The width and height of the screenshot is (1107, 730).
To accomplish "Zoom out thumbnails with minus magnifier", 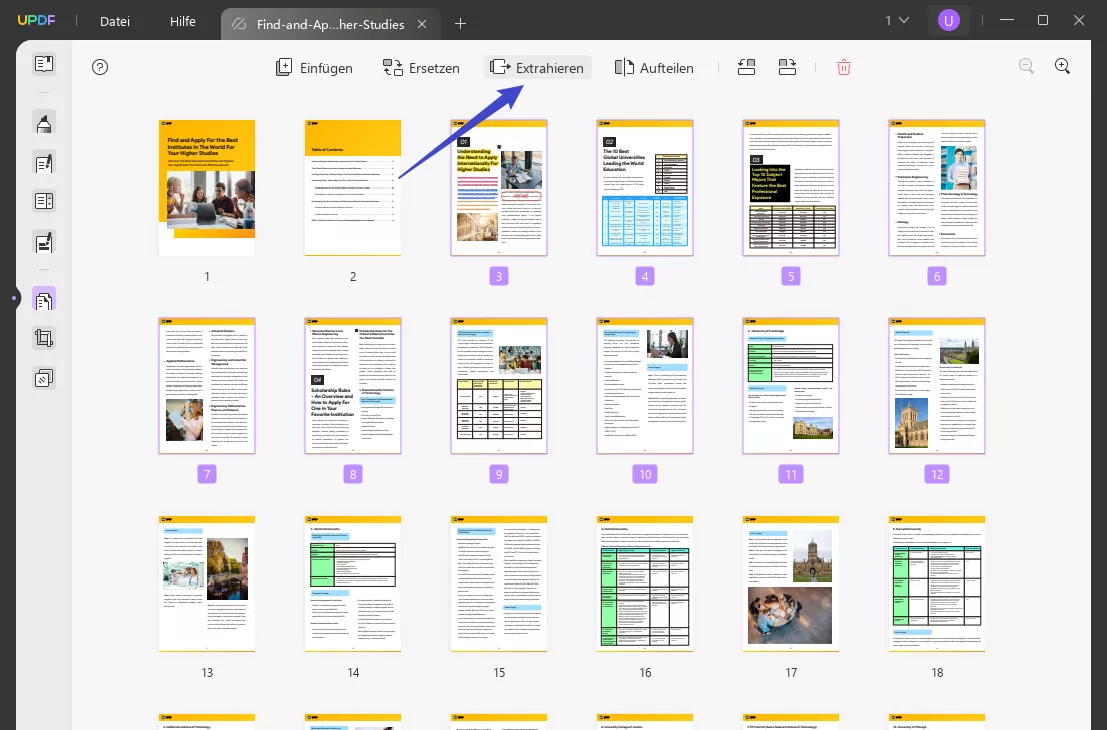I will pyautogui.click(x=1027, y=66).
